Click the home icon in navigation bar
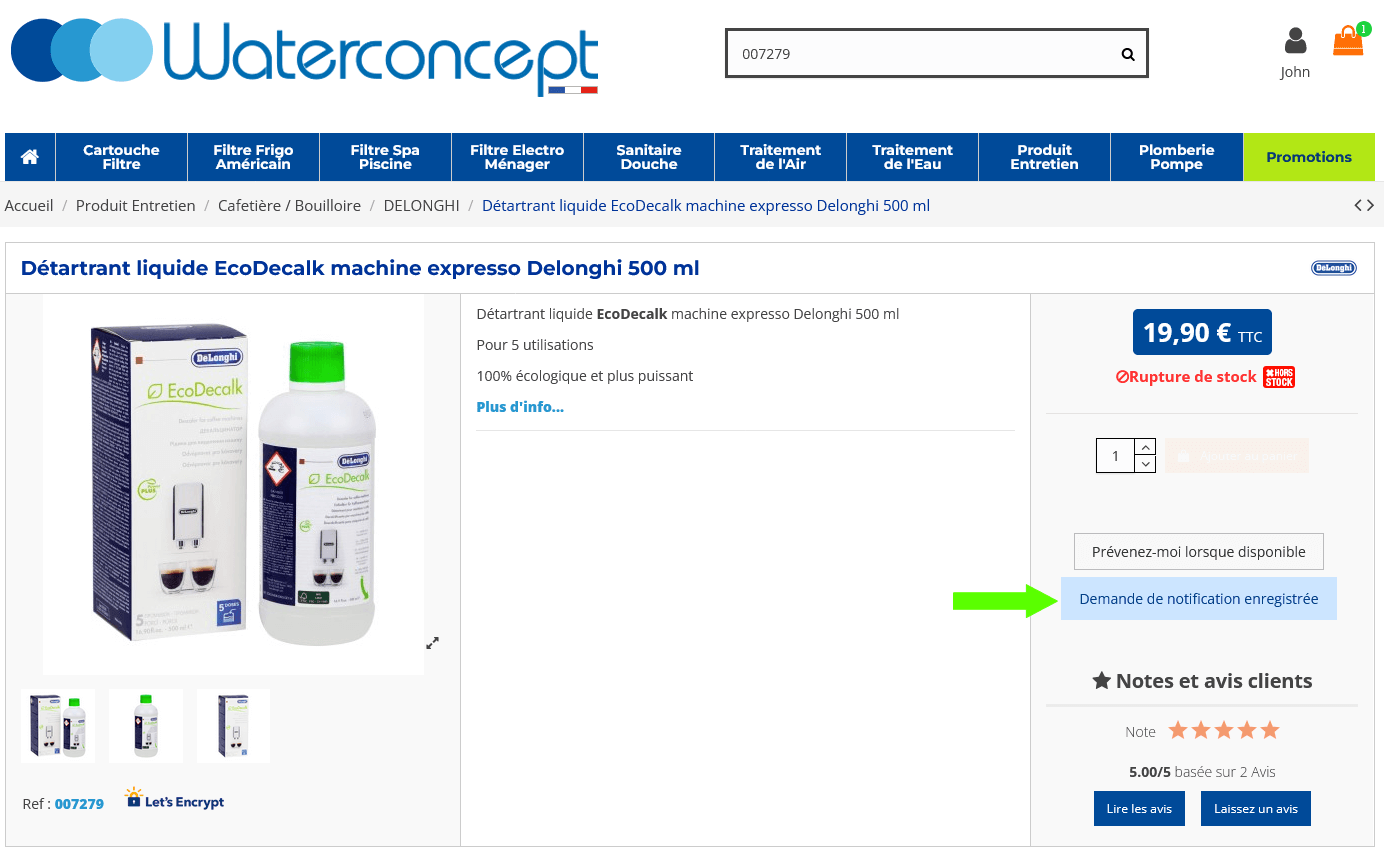Viewport: 1384px width, 859px height. click(30, 157)
